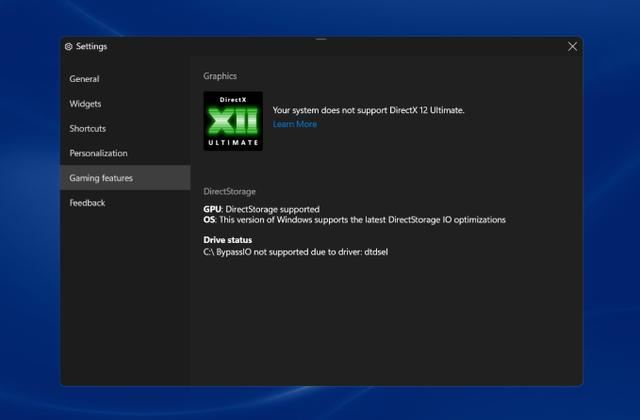Open the General settings page
Image resolution: width=640 pixels, height=420 pixels.
[x=84, y=79]
